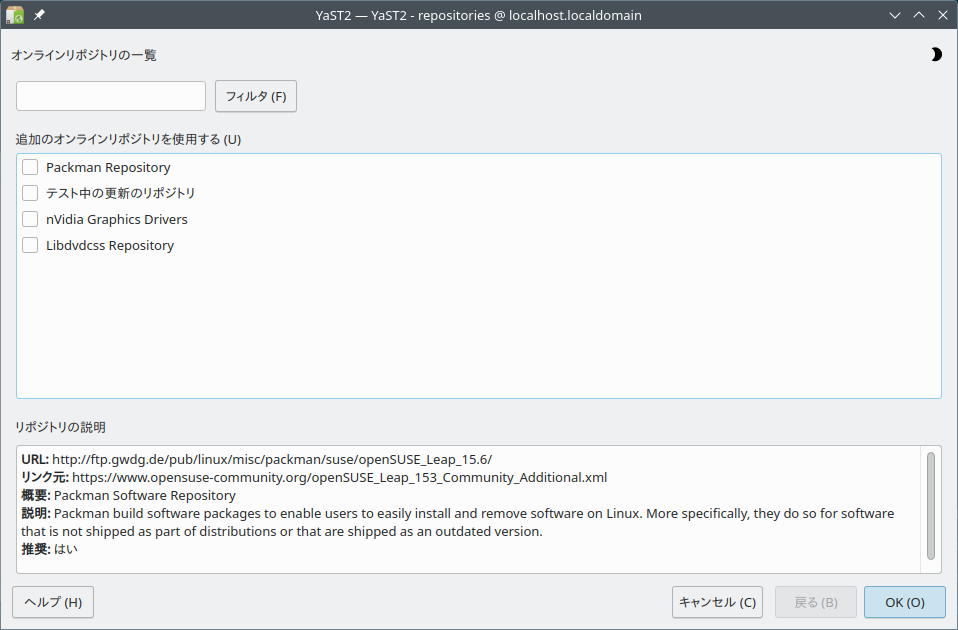Enable nVidia Graphics Drivers checkbox

(30, 219)
